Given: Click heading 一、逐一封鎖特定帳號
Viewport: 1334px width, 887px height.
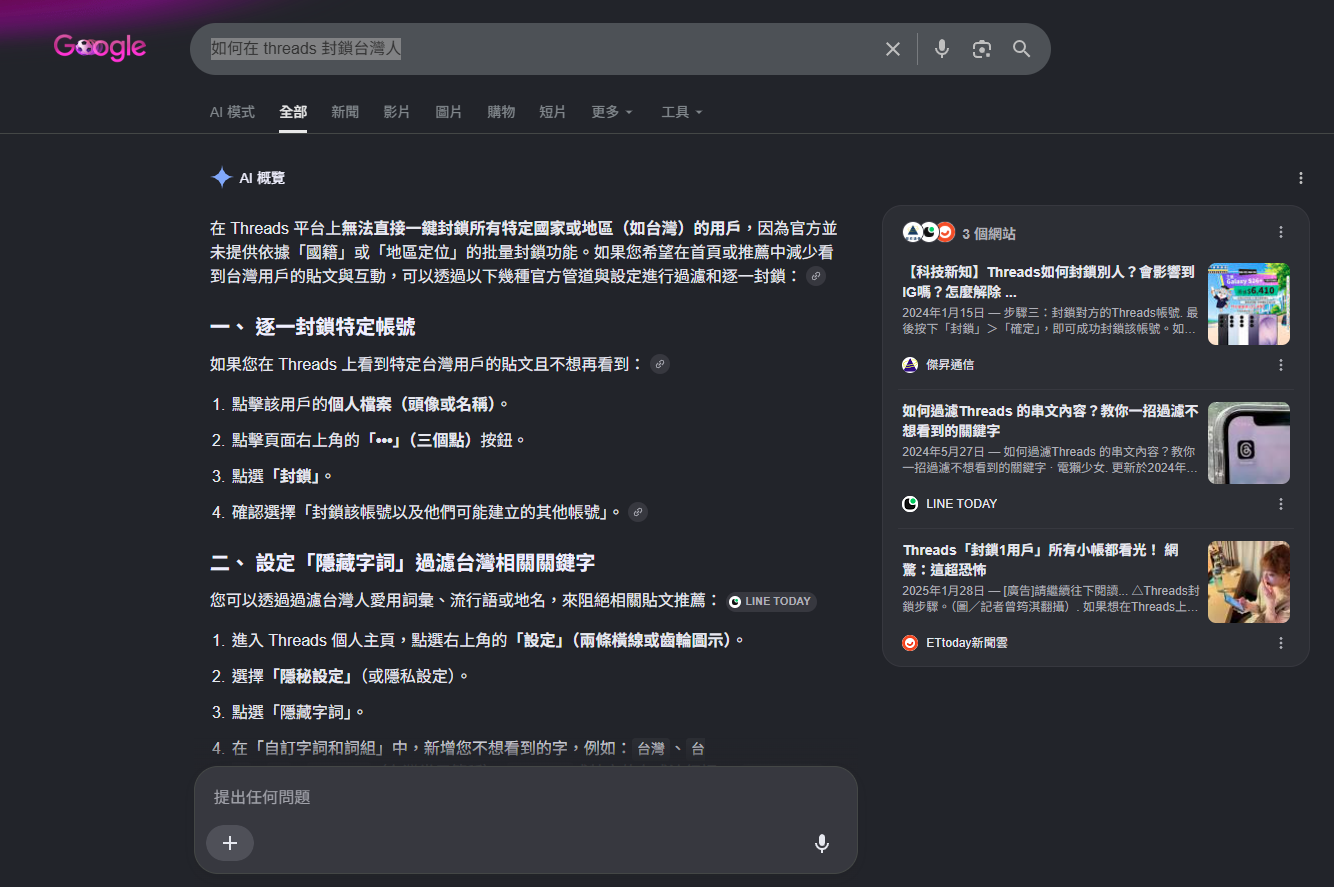Looking at the screenshot, I should pos(313,327).
